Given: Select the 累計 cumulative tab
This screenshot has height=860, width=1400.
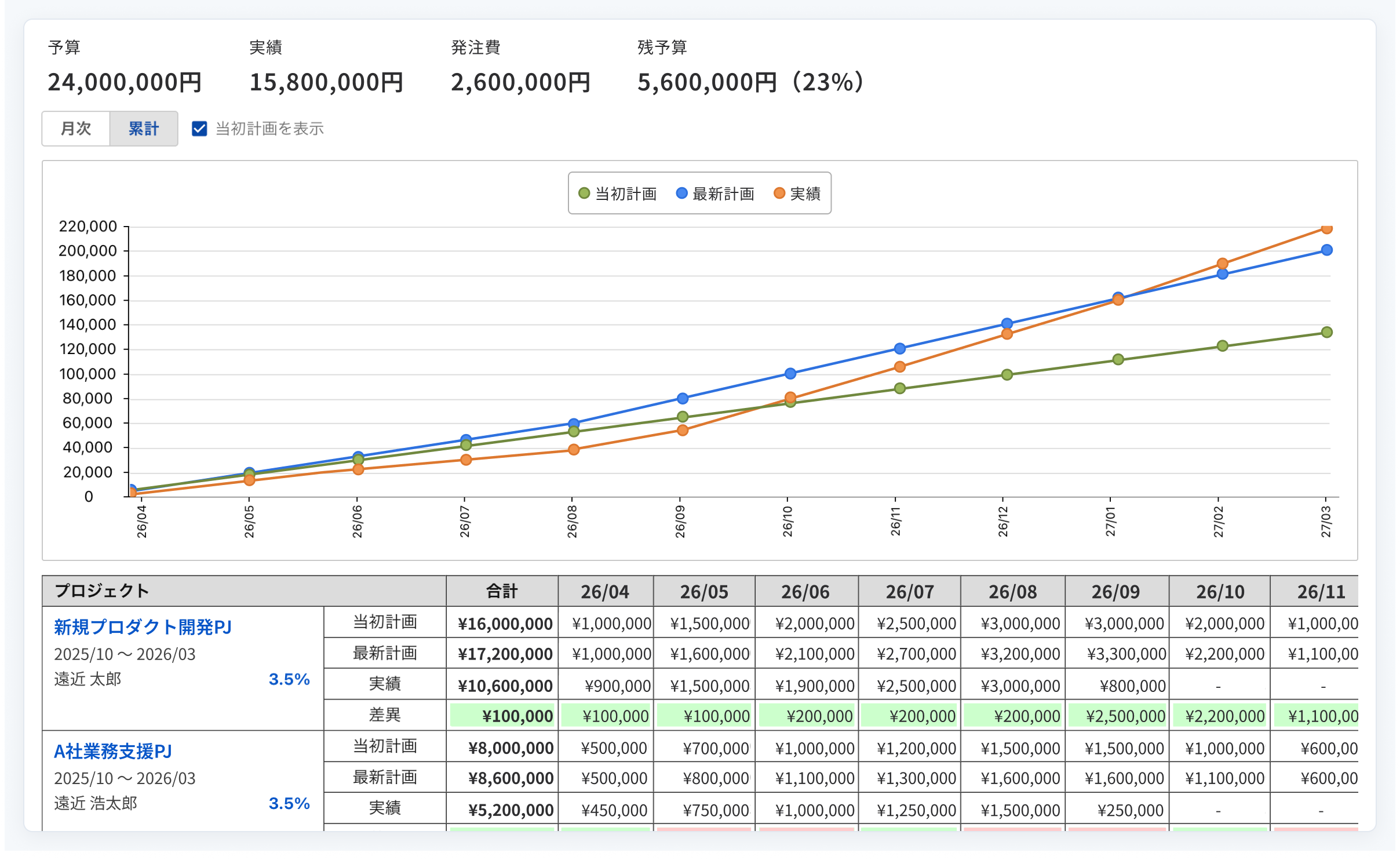Looking at the screenshot, I should pyautogui.click(x=144, y=129).
